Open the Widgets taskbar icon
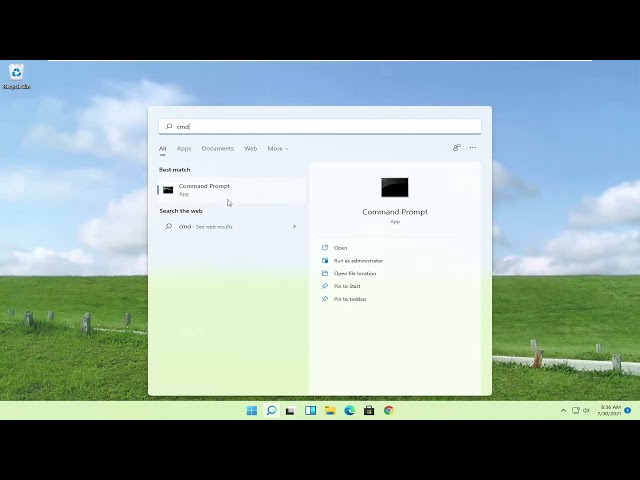Image resolution: width=640 pixels, height=480 pixels. (x=310, y=410)
